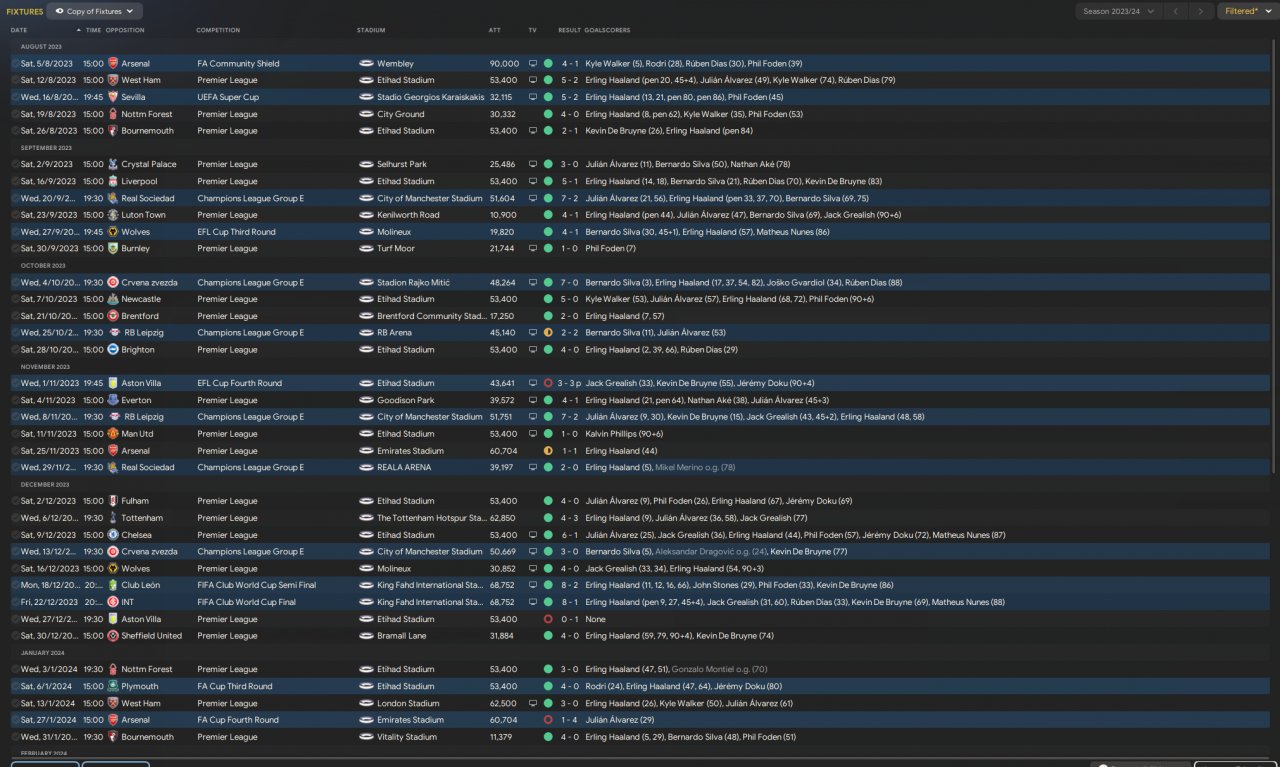Screen dimensions: 1280x767
Task: Sort by the Stadium column header
Action: click(370, 30)
